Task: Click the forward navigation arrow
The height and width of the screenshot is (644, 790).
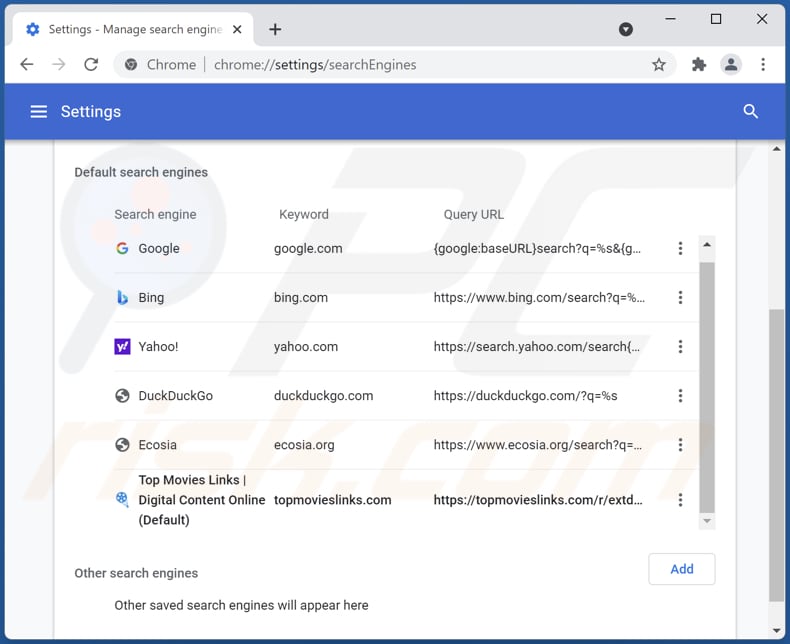Action: coord(59,65)
